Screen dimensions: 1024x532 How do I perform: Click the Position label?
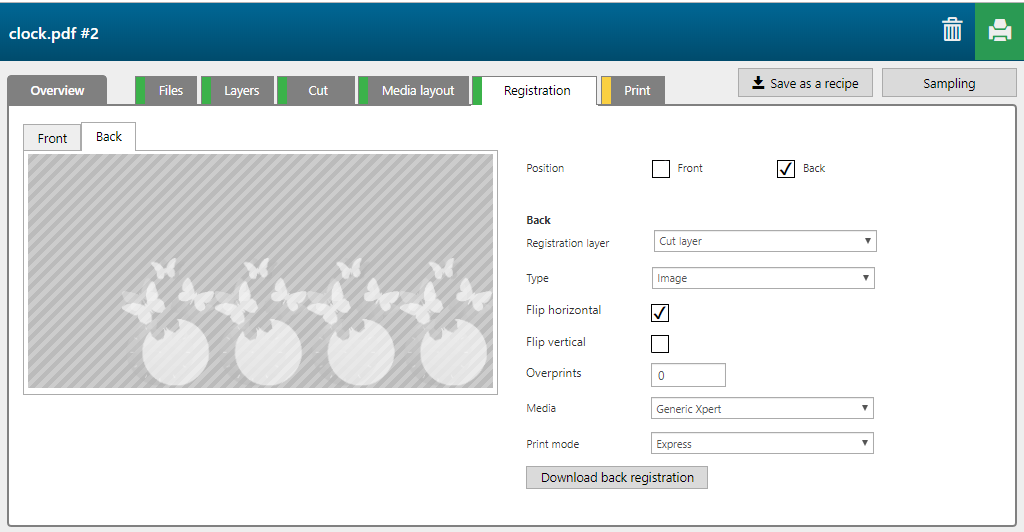pos(545,168)
